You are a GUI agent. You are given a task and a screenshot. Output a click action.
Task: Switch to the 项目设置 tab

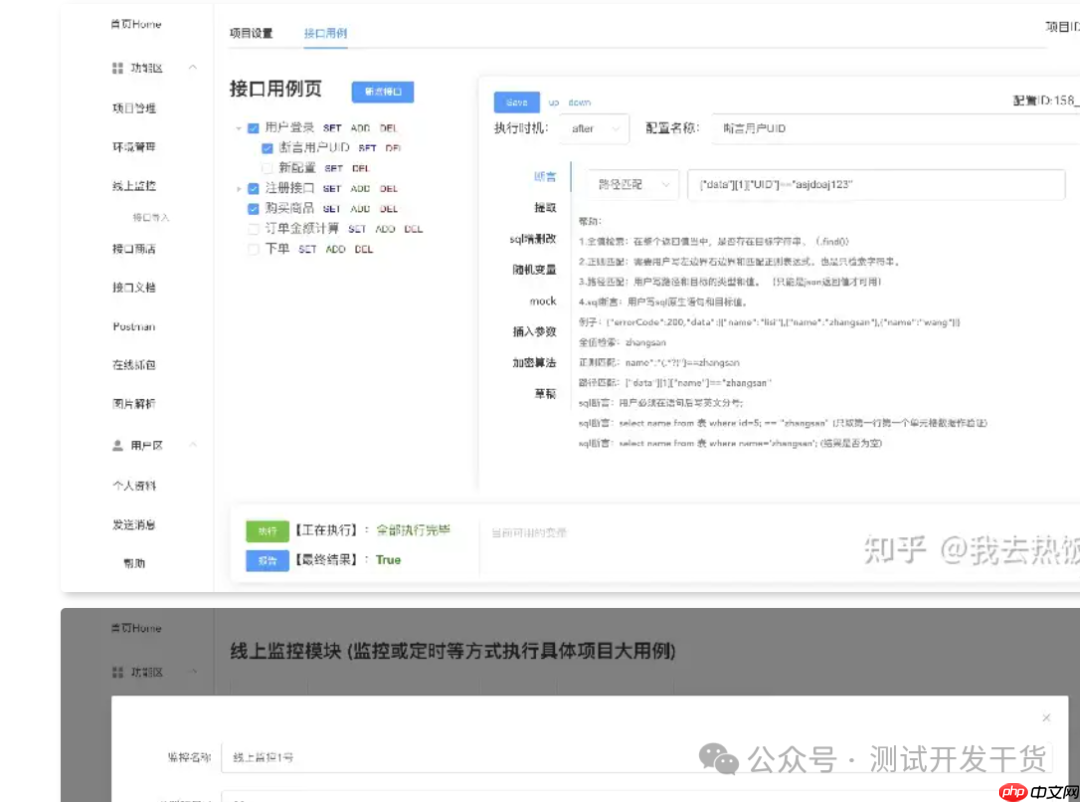click(x=251, y=33)
